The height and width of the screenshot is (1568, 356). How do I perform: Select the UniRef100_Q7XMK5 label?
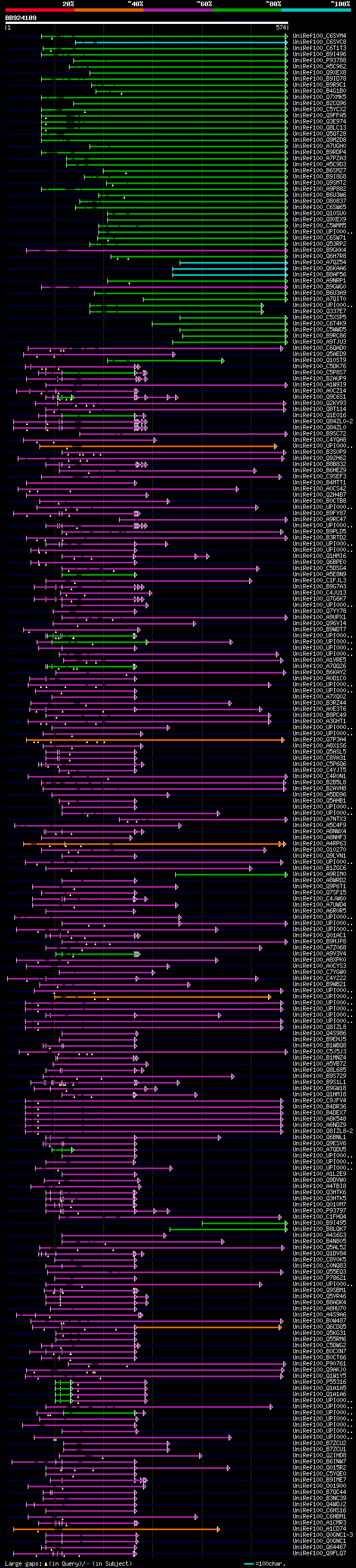click(x=319, y=97)
